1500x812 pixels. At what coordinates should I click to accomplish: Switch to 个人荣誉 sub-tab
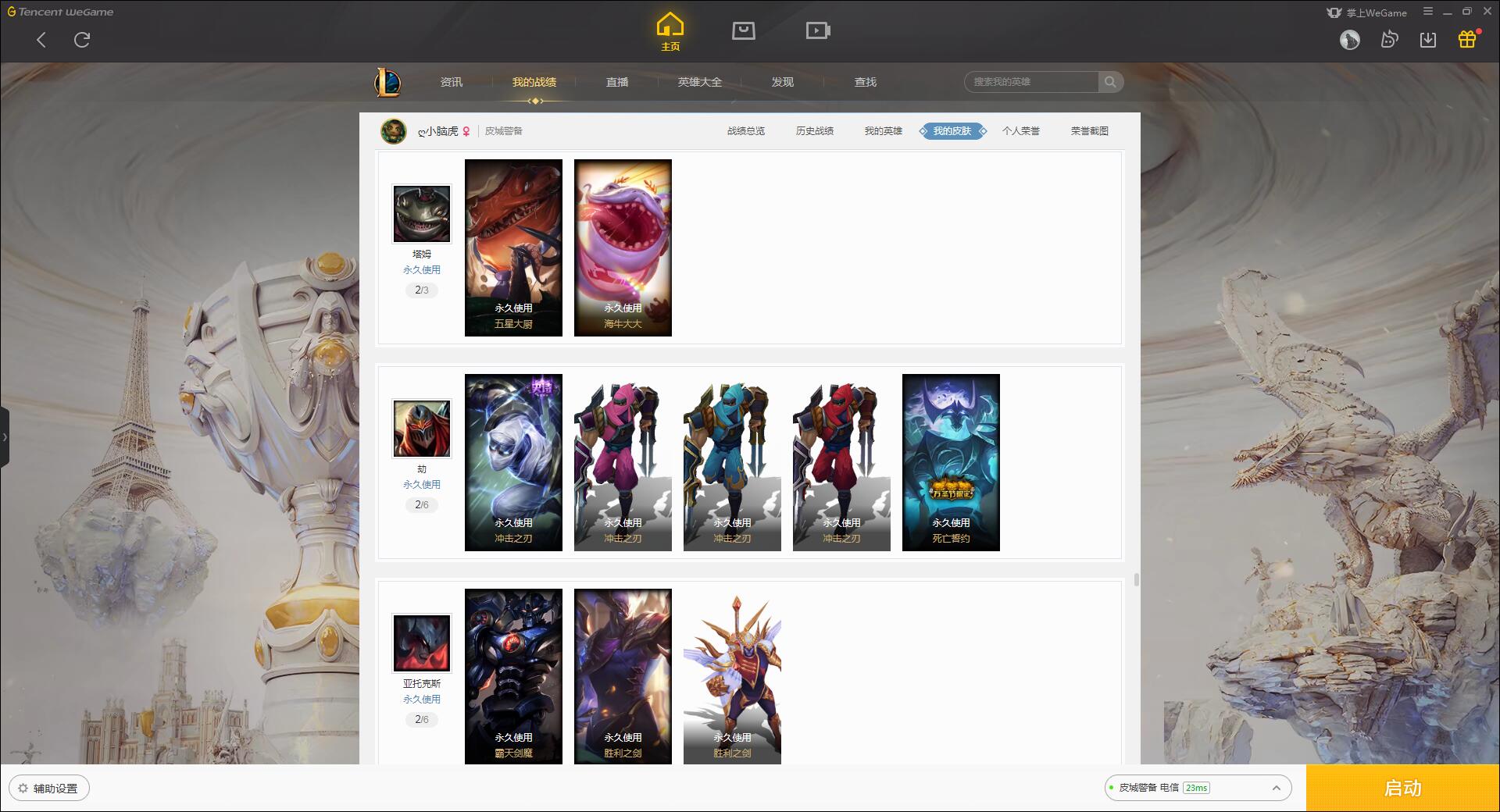point(1021,131)
